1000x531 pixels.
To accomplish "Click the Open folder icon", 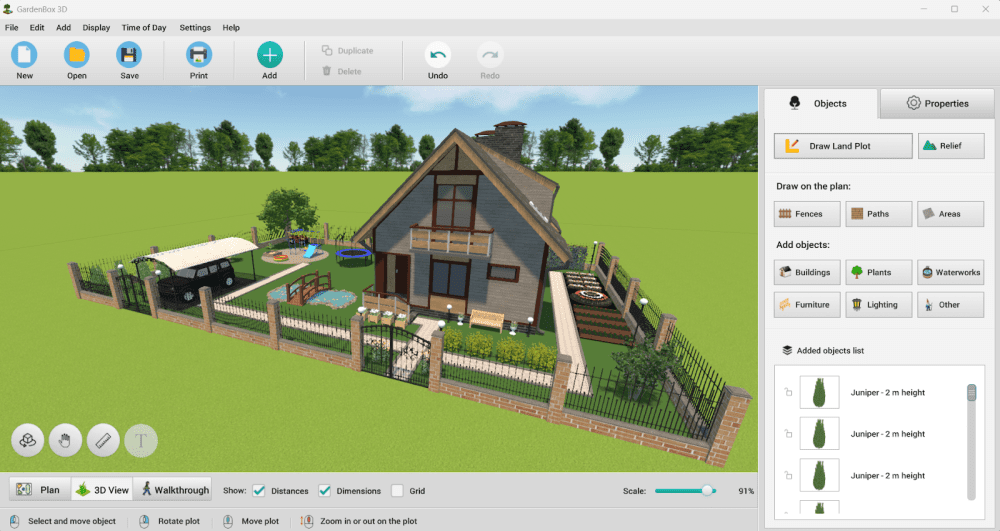I will coord(77,55).
